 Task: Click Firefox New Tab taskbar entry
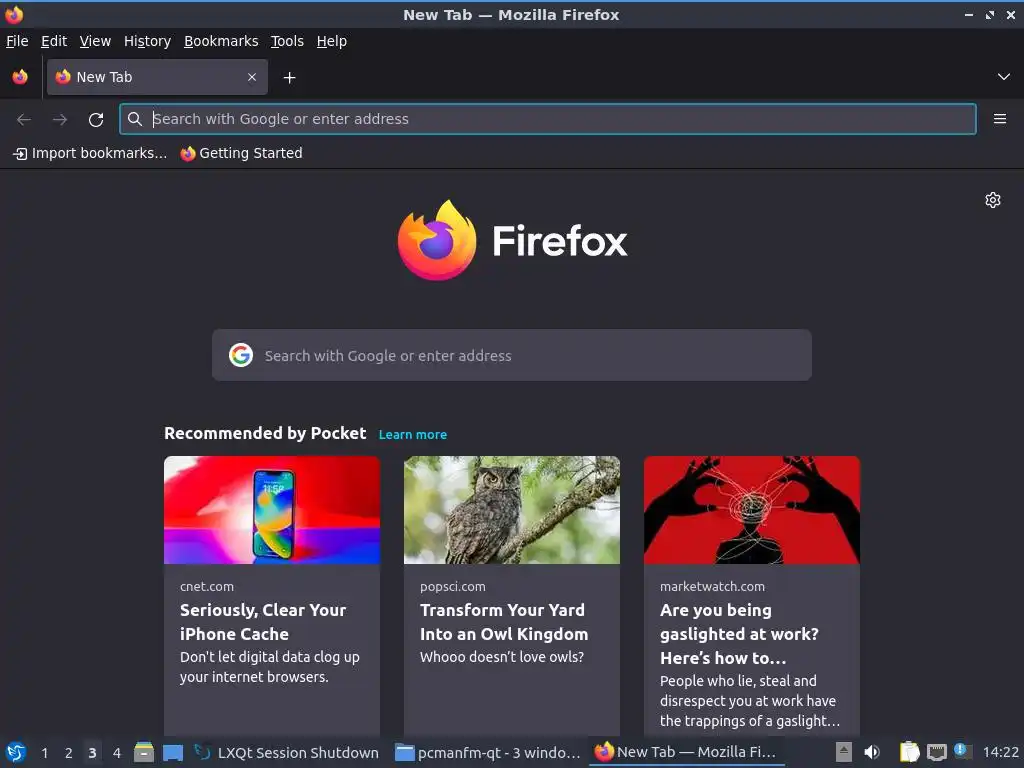(x=686, y=752)
